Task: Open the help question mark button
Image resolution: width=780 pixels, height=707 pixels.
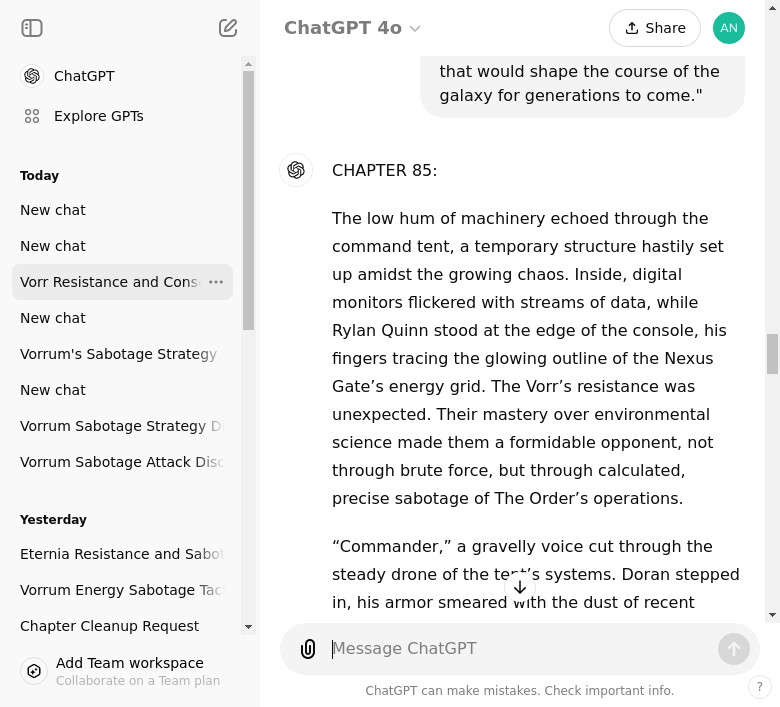Action: coord(760,687)
